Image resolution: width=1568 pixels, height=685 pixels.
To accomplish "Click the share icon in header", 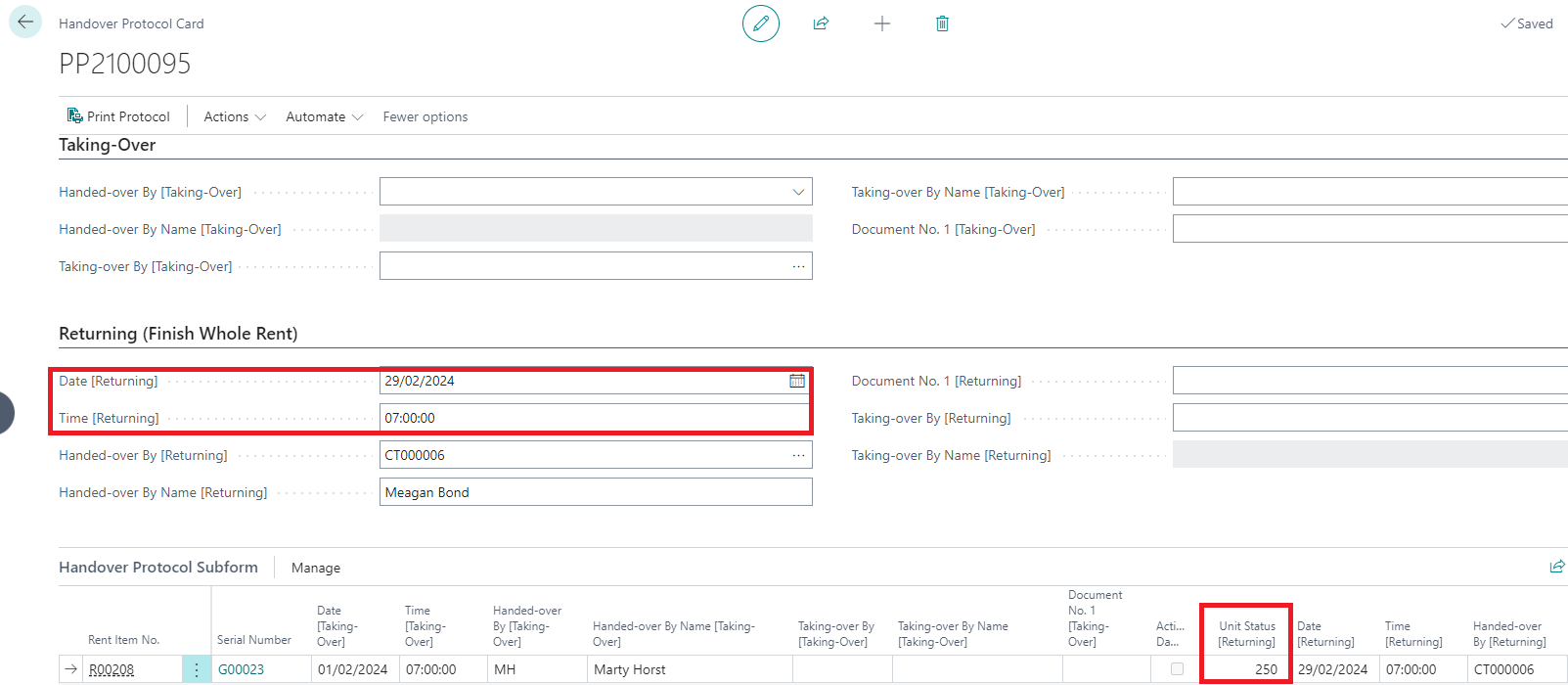I will click(821, 23).
